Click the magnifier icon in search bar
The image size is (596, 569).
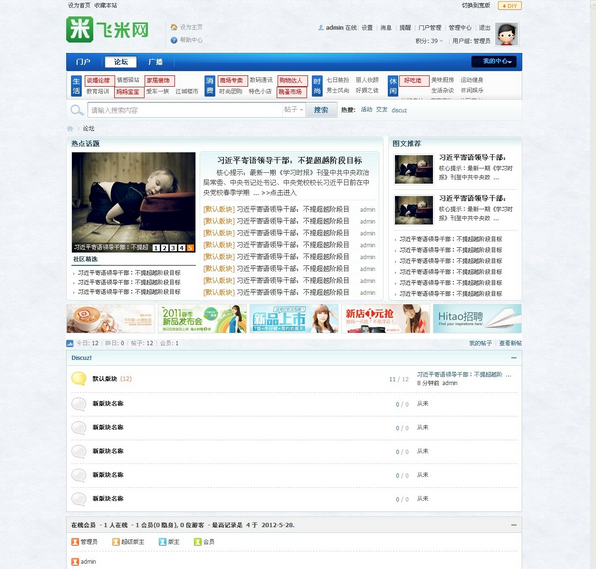77,110
